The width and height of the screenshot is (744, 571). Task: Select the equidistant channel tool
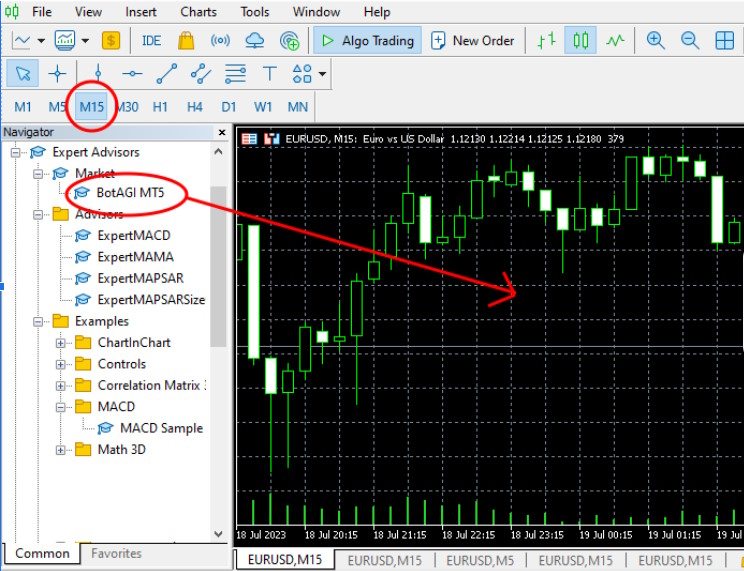coord(201,74)
